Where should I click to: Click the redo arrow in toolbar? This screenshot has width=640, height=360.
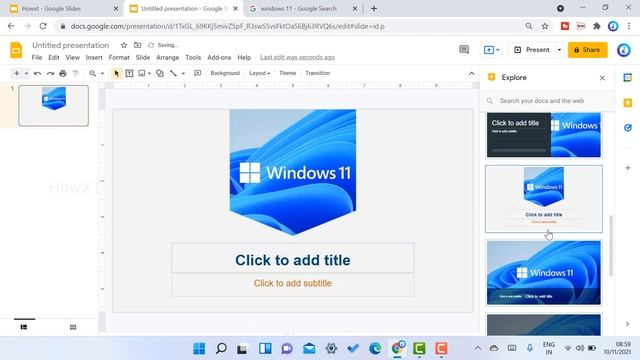click(x=50, y=73)
